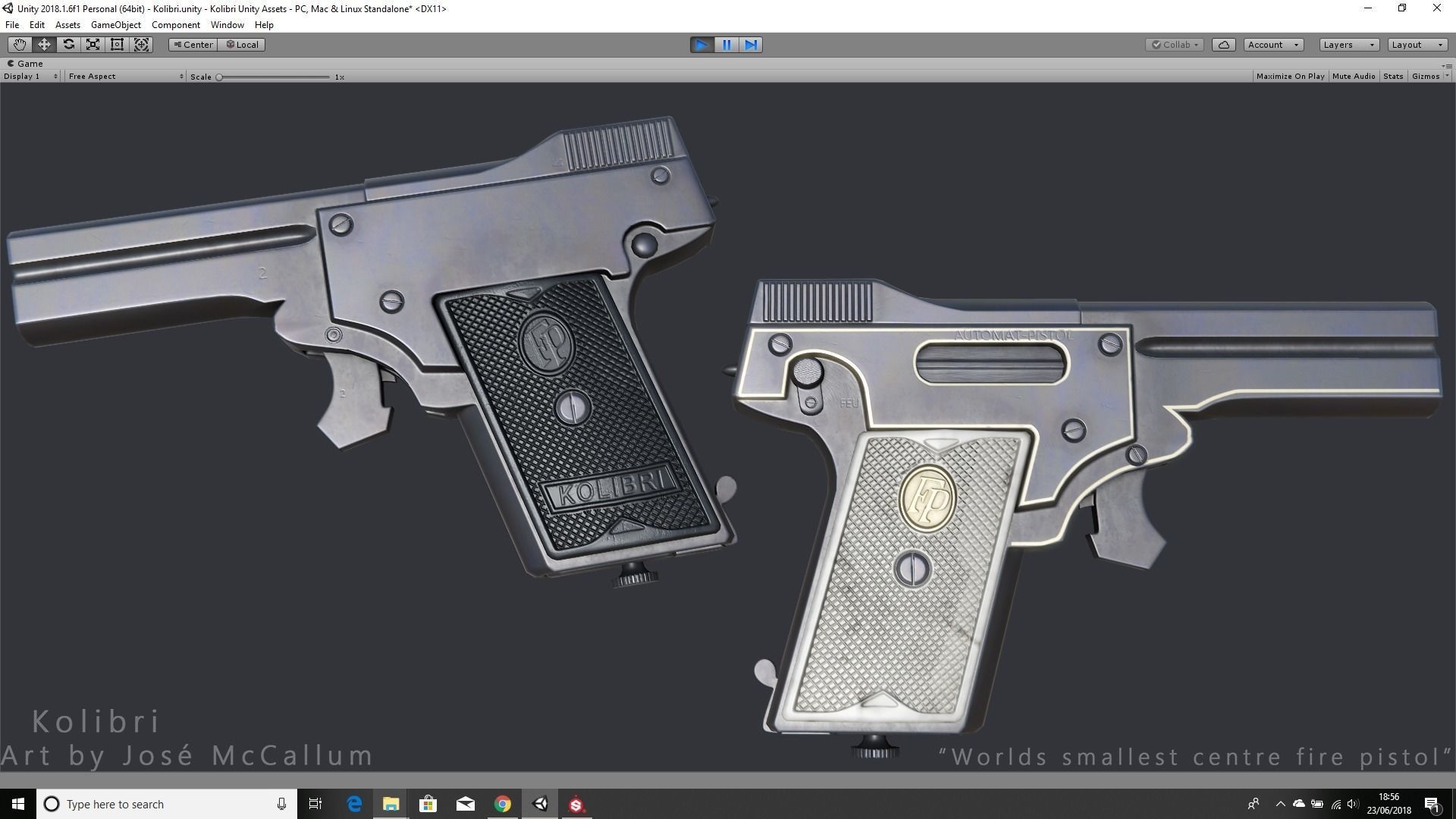Open the cloud services panel
Viewport: 1456px width, 819px height.
1224,45
